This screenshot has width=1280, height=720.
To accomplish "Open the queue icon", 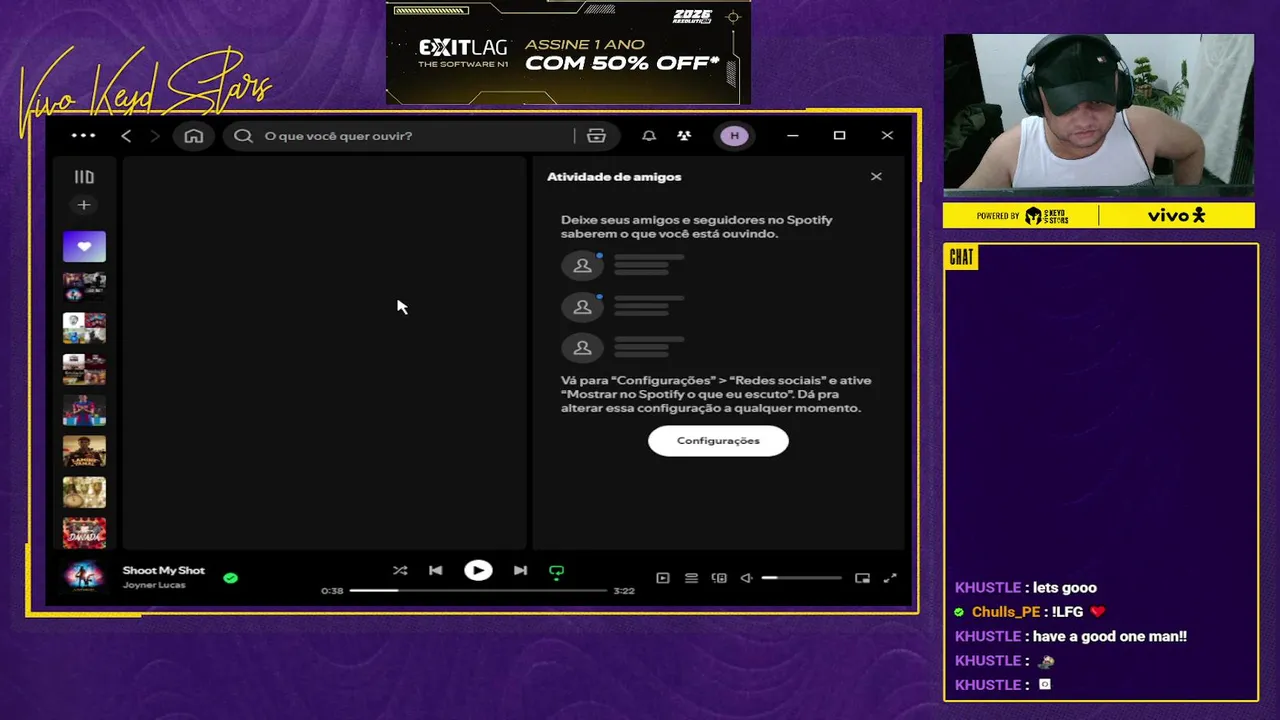I will (x=691, y=578).
